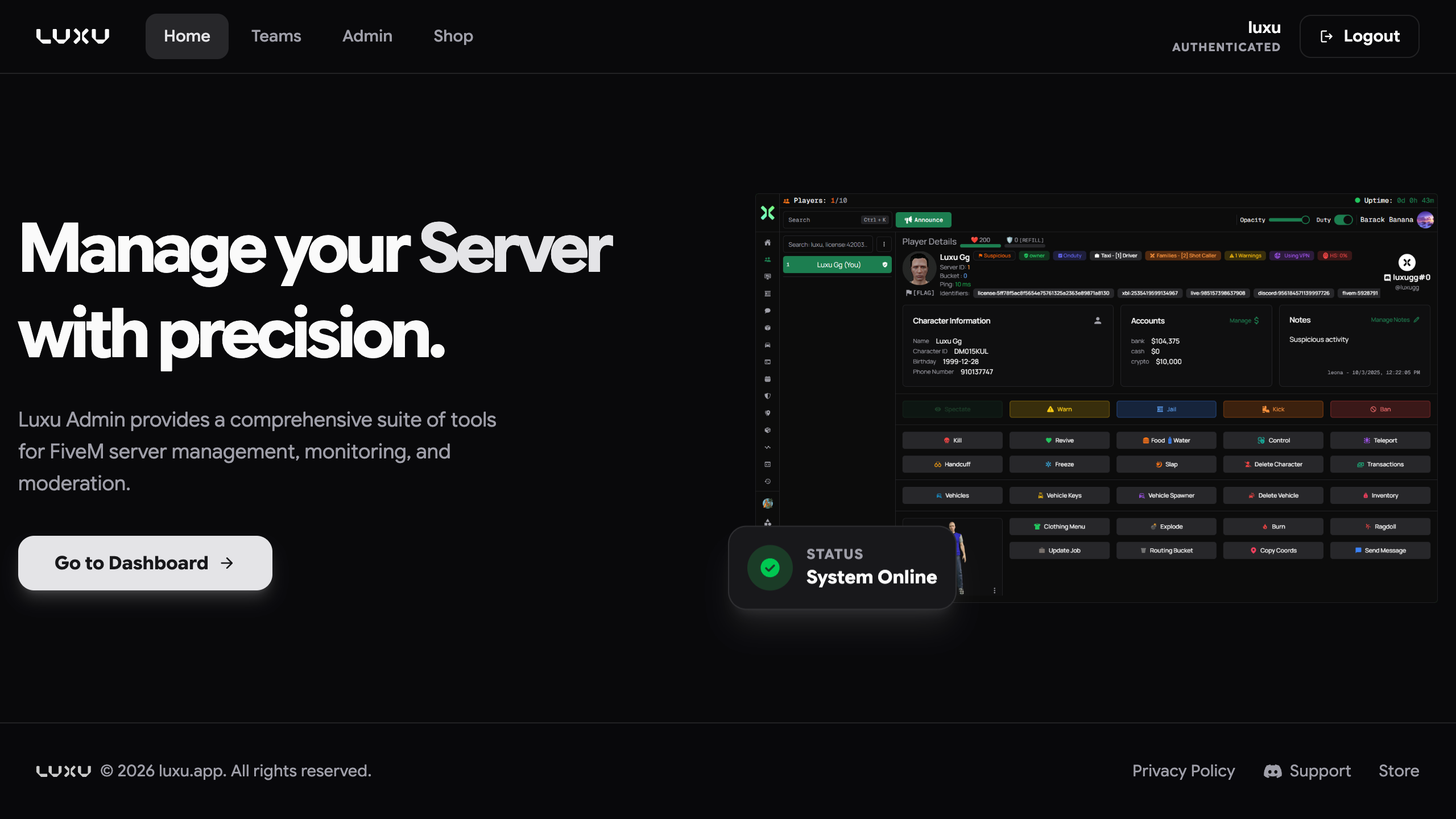This screenshot has height=819, width=1456.
Task: Click the calendar icon in panel sidebar
Action: [767, 379]
